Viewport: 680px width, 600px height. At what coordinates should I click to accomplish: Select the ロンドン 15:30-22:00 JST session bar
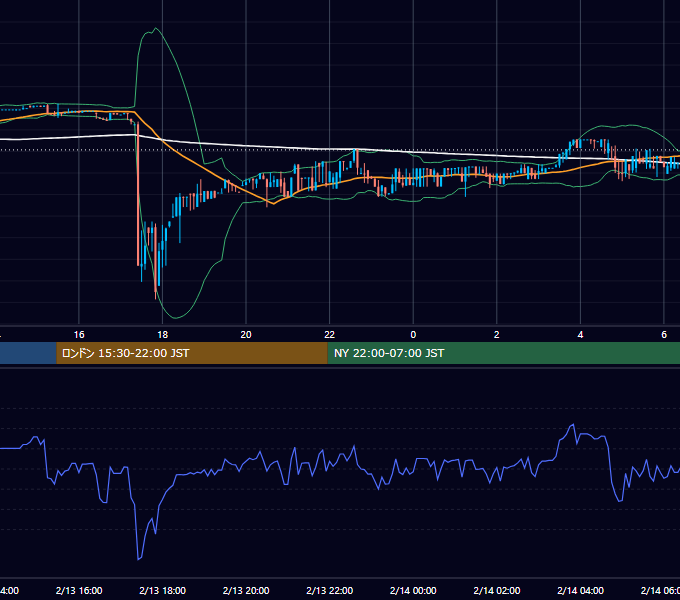[x=192, y=353]
